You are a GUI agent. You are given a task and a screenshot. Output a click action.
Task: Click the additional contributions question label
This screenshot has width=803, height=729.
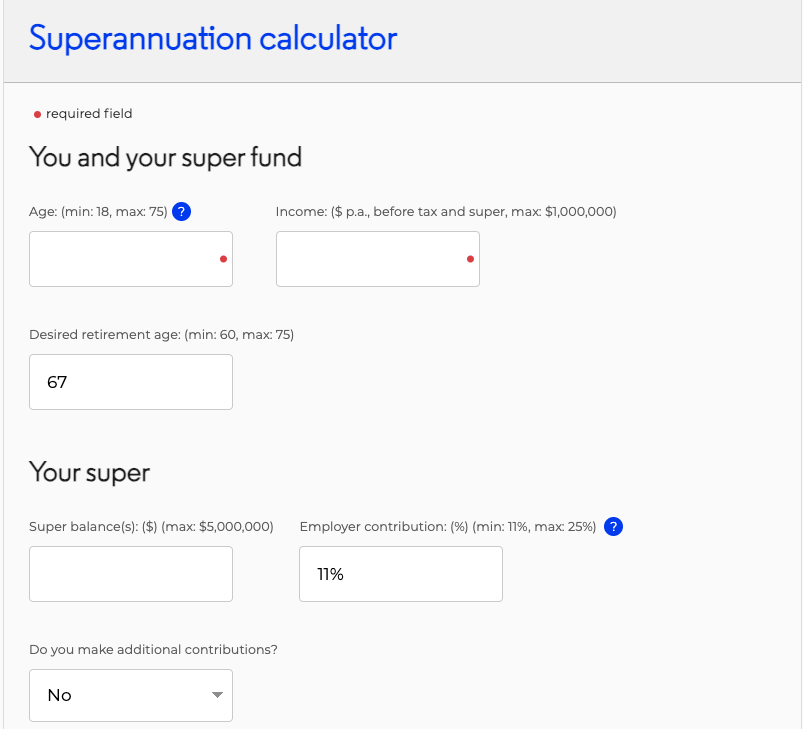tap(153, 649)
